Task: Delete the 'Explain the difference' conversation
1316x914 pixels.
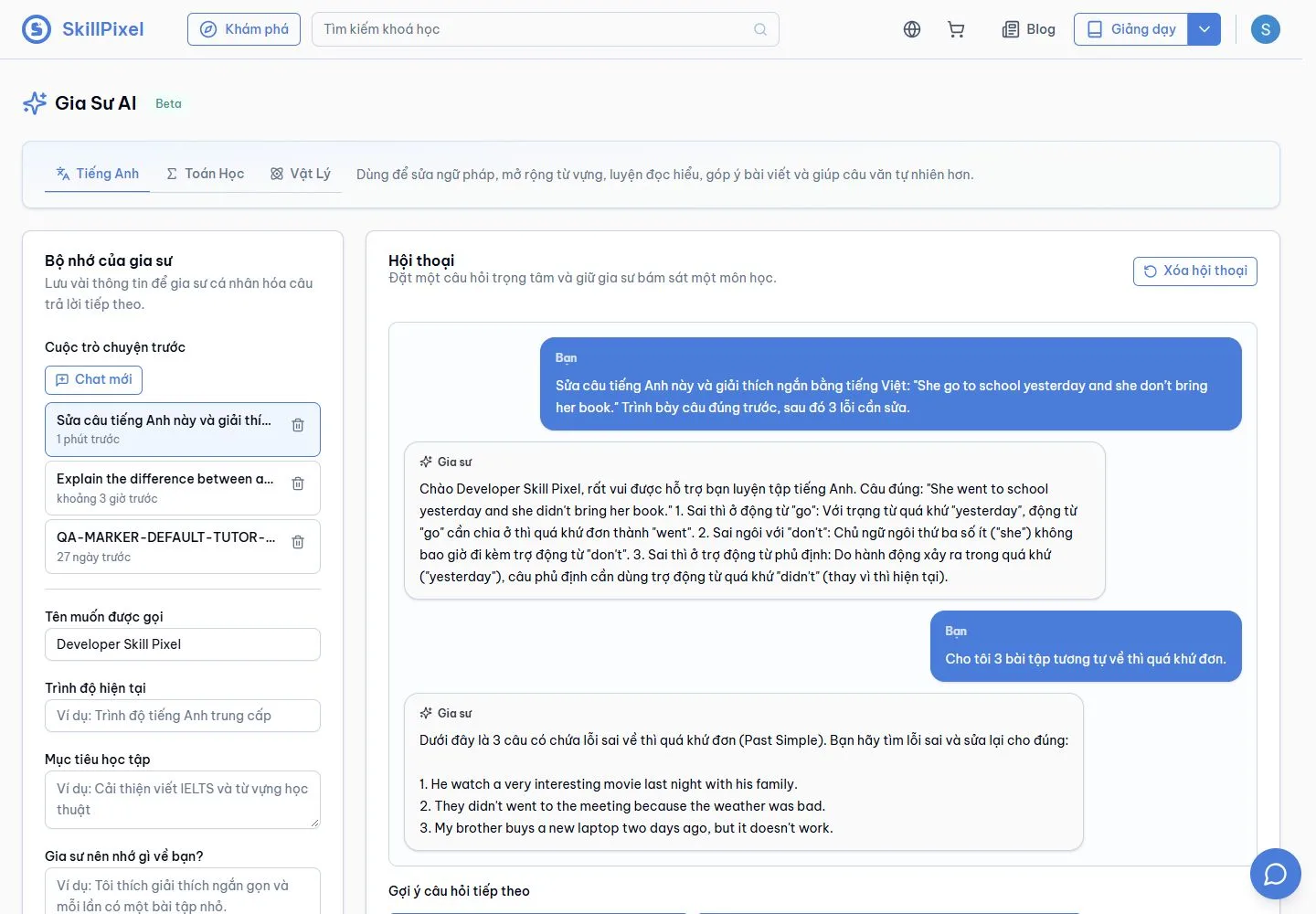Action: (x=298, y=484)
